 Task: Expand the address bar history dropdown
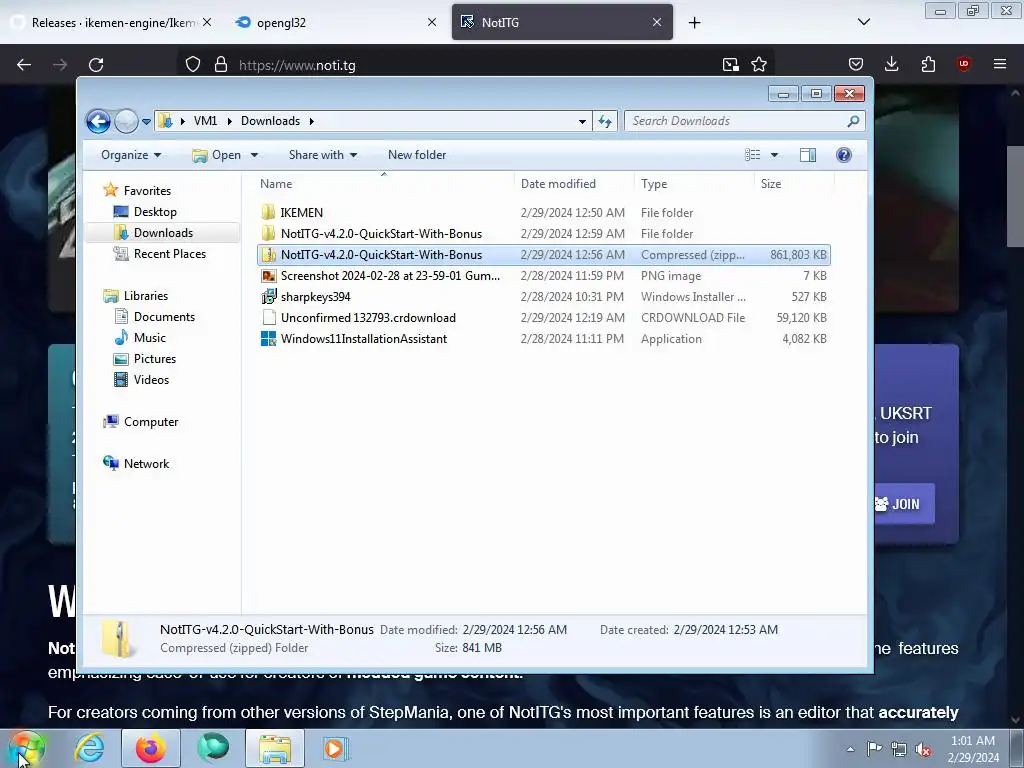[582, 121]
